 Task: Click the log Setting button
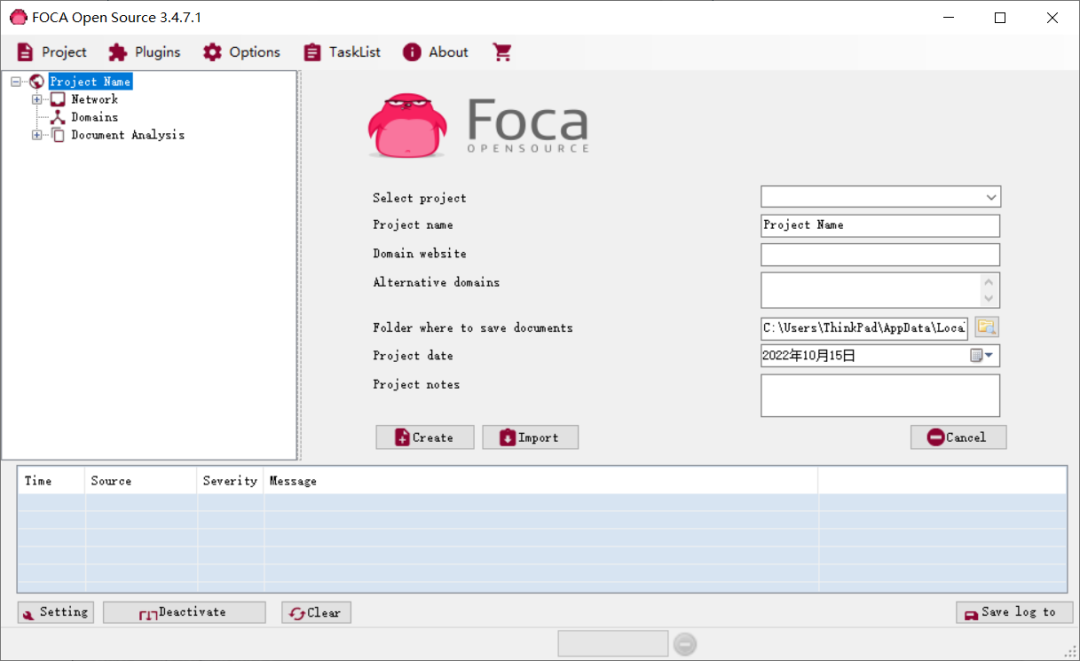[x=56, y=612]
